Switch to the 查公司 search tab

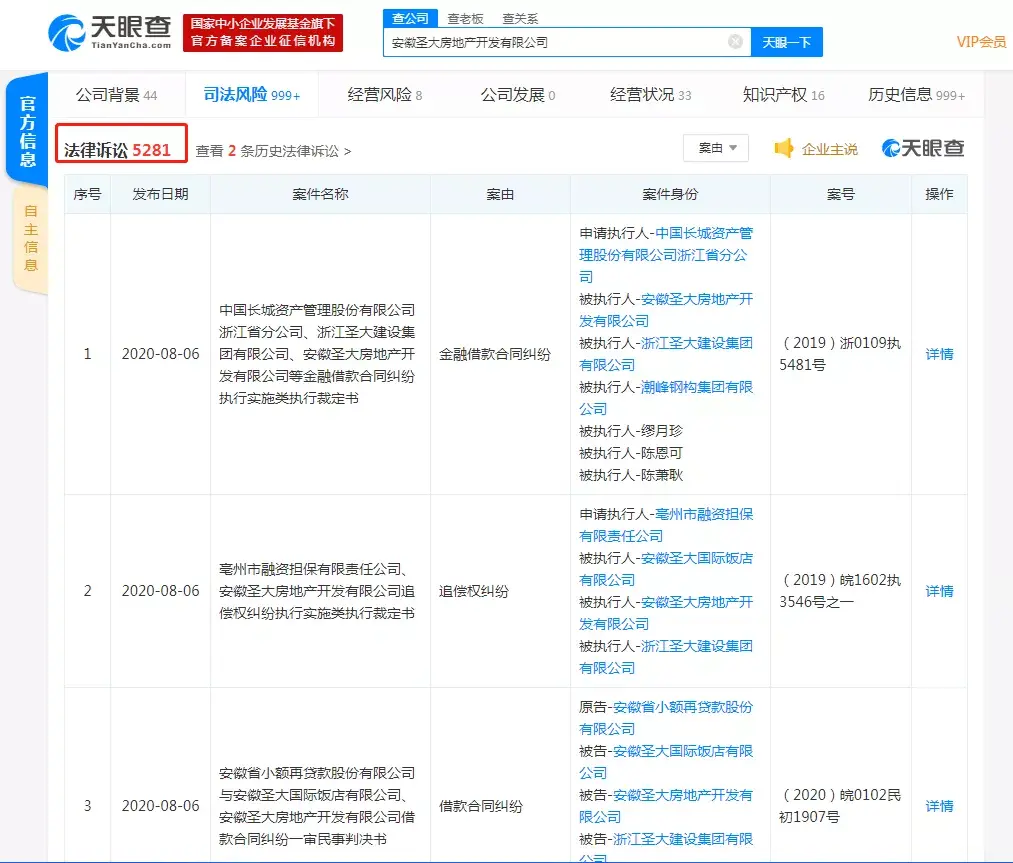[x=410, y=18]
